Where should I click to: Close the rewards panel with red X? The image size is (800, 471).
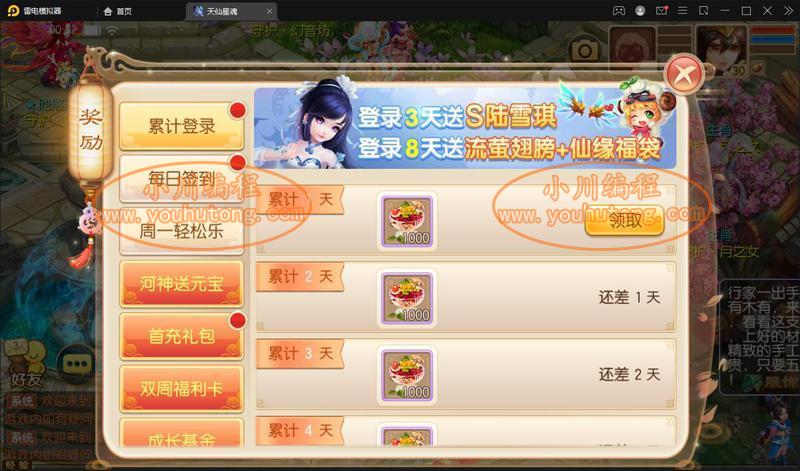click(x=684, y=75)
